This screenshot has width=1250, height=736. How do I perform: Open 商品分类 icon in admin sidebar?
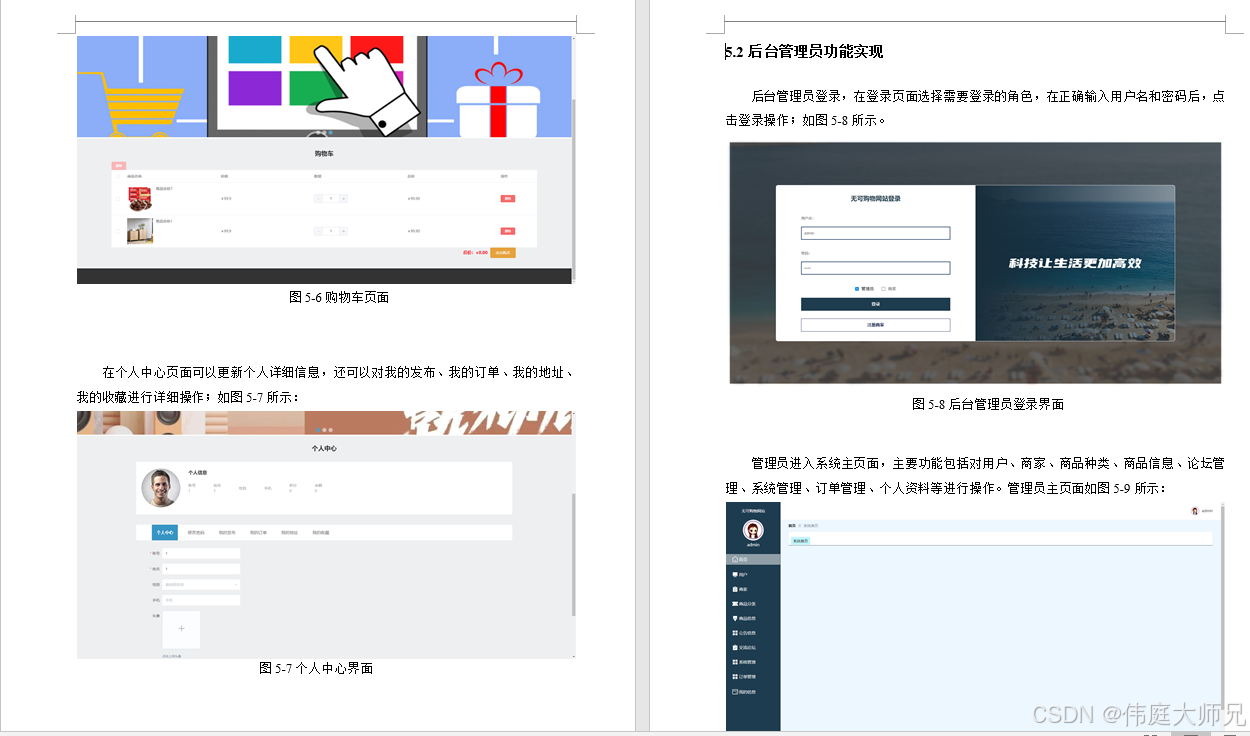[x=735, y=604]
